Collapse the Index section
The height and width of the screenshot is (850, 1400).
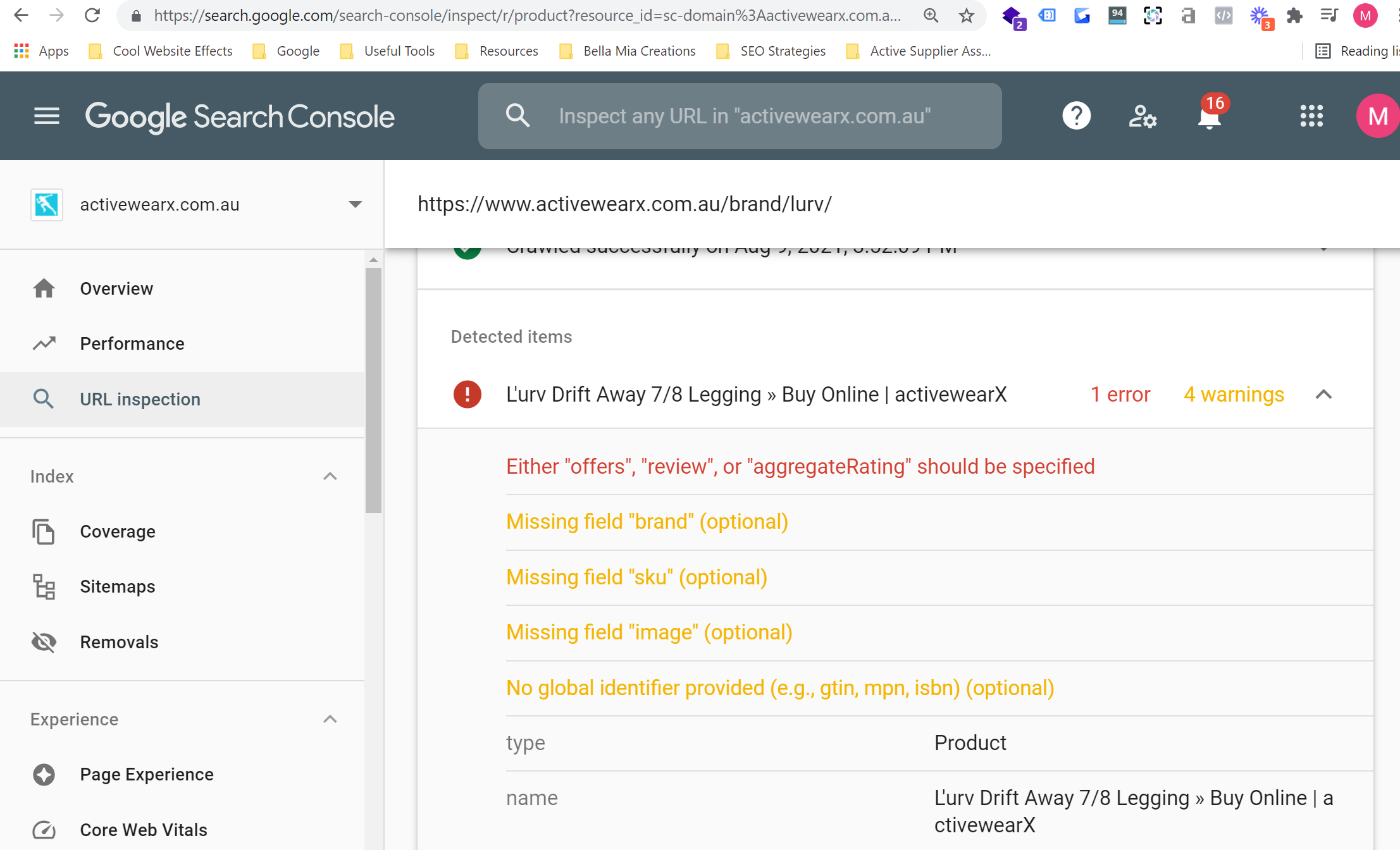click(330, 476)
